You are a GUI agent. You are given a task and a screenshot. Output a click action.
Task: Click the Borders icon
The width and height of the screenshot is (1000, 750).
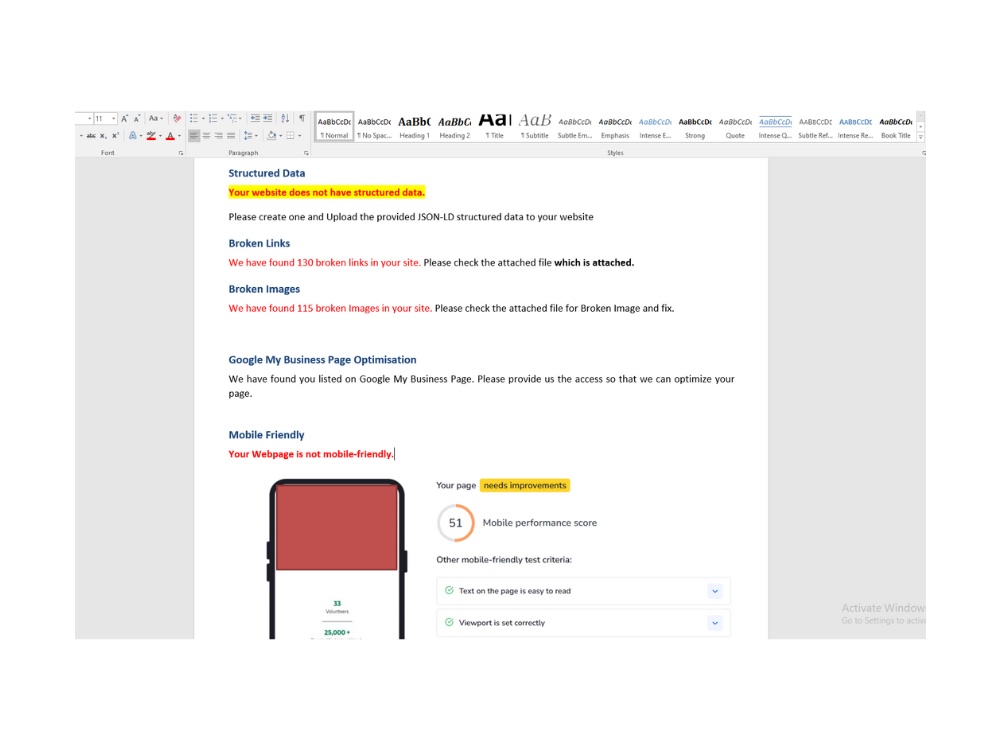(290, 136)
